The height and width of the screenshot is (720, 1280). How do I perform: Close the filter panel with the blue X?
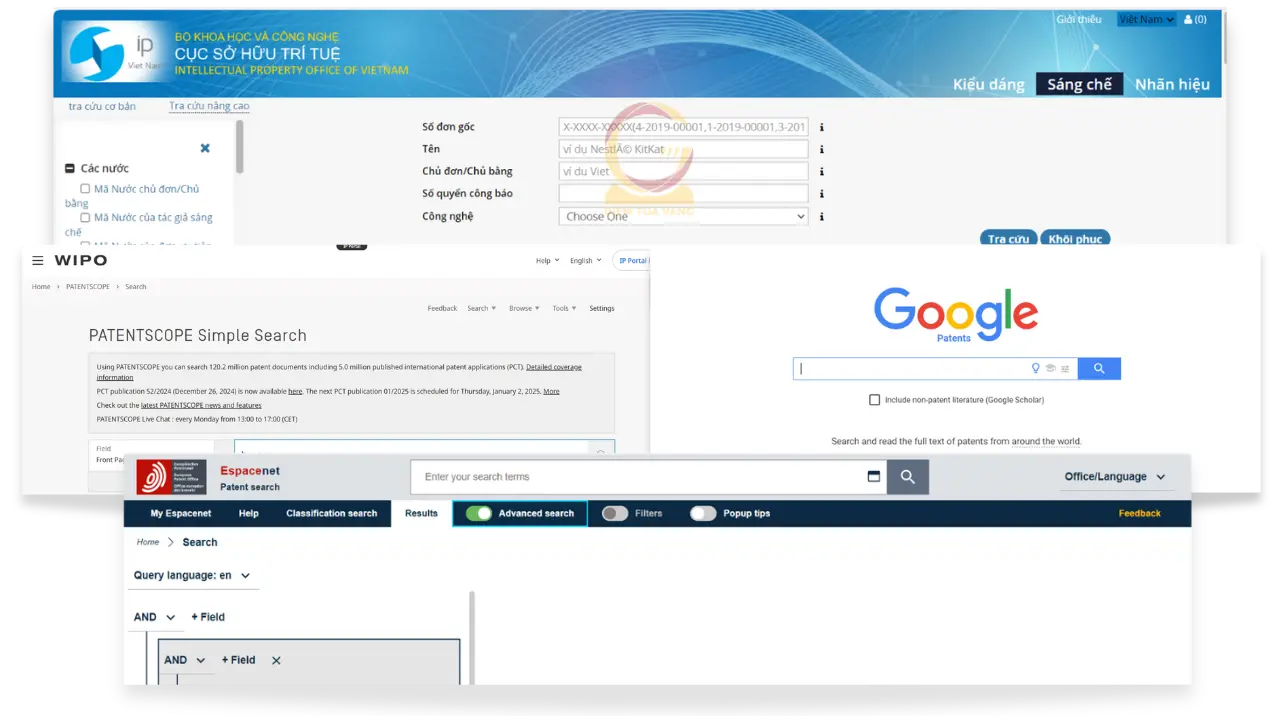pos(205,148)
